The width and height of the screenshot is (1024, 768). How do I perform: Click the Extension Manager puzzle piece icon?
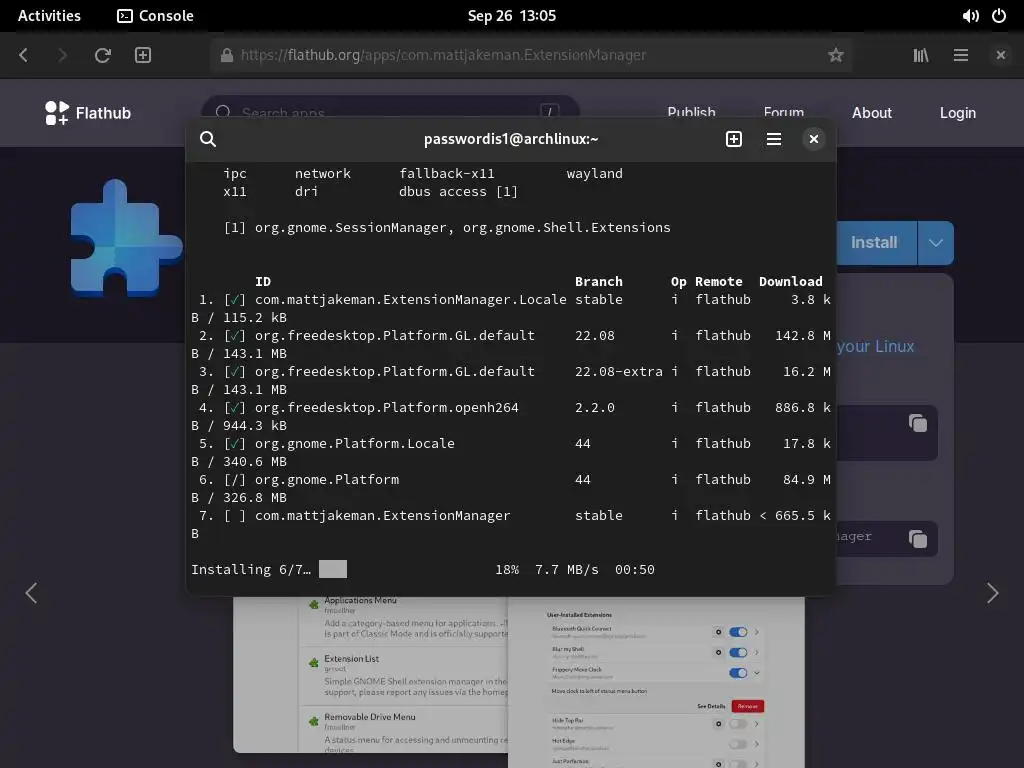[x=125, y=238]
